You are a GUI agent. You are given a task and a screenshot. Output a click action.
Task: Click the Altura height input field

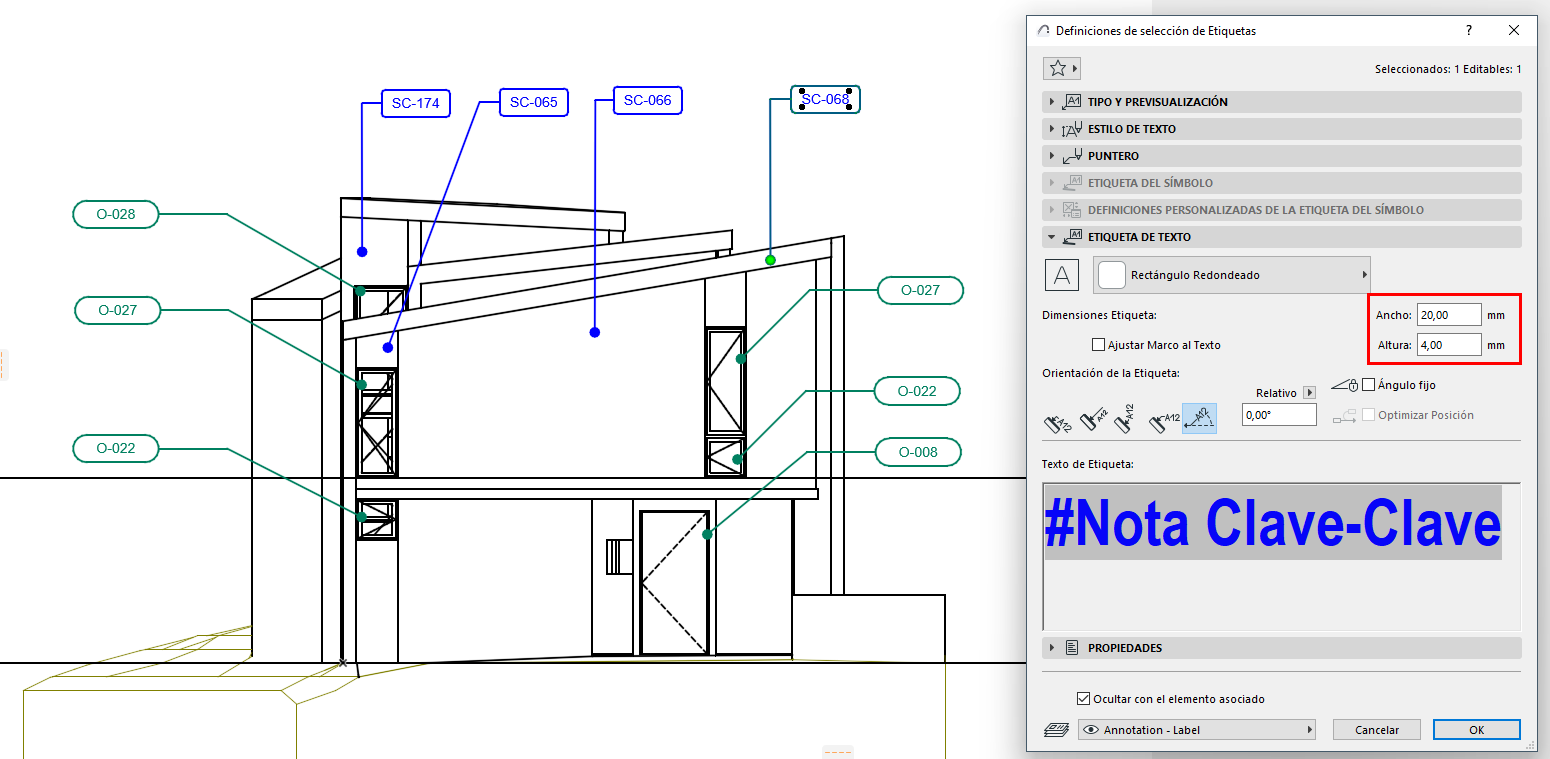1449,345
